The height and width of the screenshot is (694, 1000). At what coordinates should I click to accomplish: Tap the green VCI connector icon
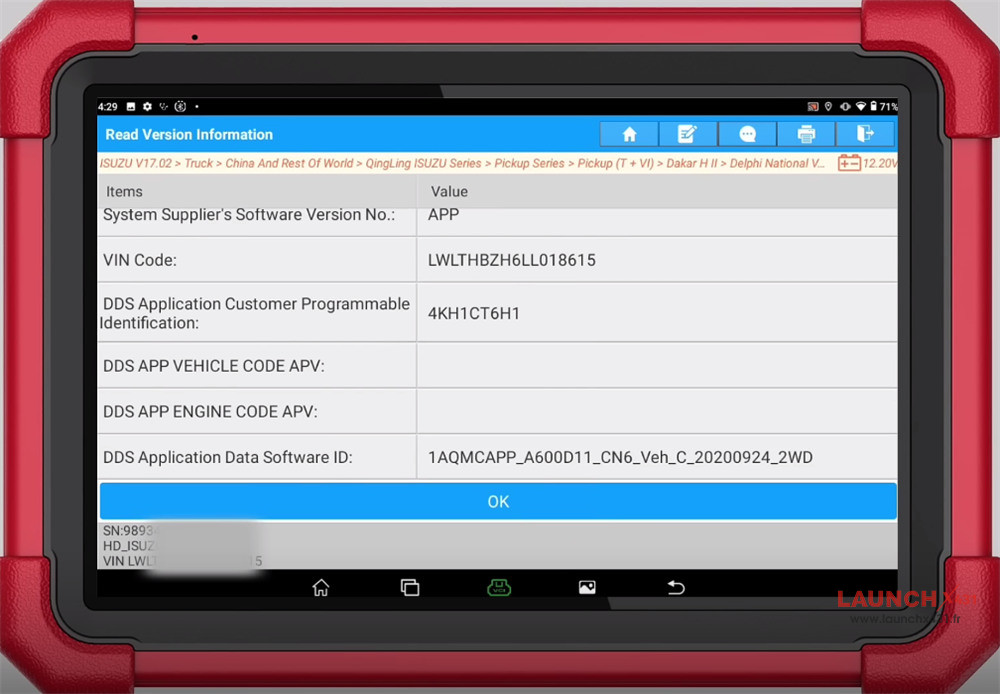point(499,587)
